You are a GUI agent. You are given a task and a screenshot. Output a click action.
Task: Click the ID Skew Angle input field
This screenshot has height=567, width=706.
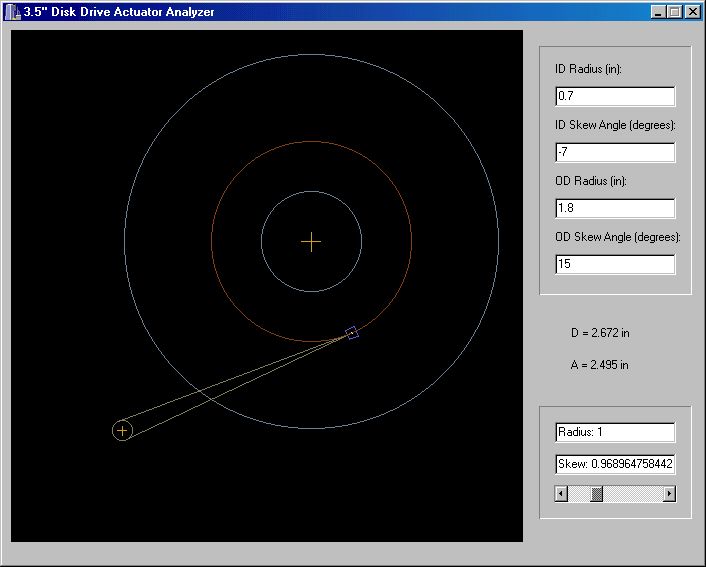[x=615, y=152]
